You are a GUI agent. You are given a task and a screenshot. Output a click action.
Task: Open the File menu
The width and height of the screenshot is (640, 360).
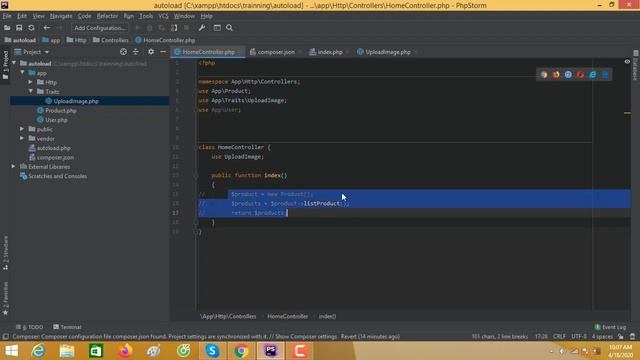pos(7,16)
